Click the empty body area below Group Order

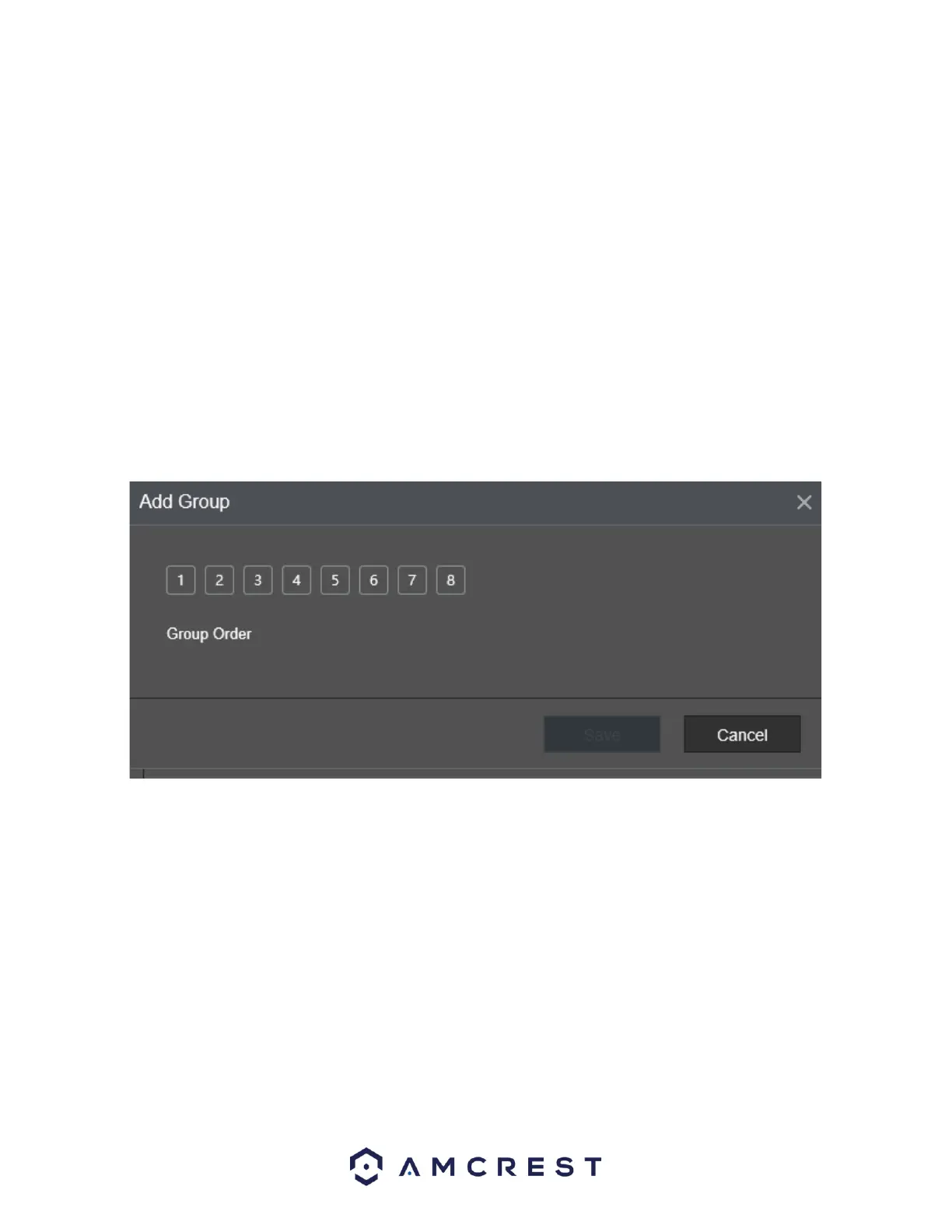tap(474, 672)
